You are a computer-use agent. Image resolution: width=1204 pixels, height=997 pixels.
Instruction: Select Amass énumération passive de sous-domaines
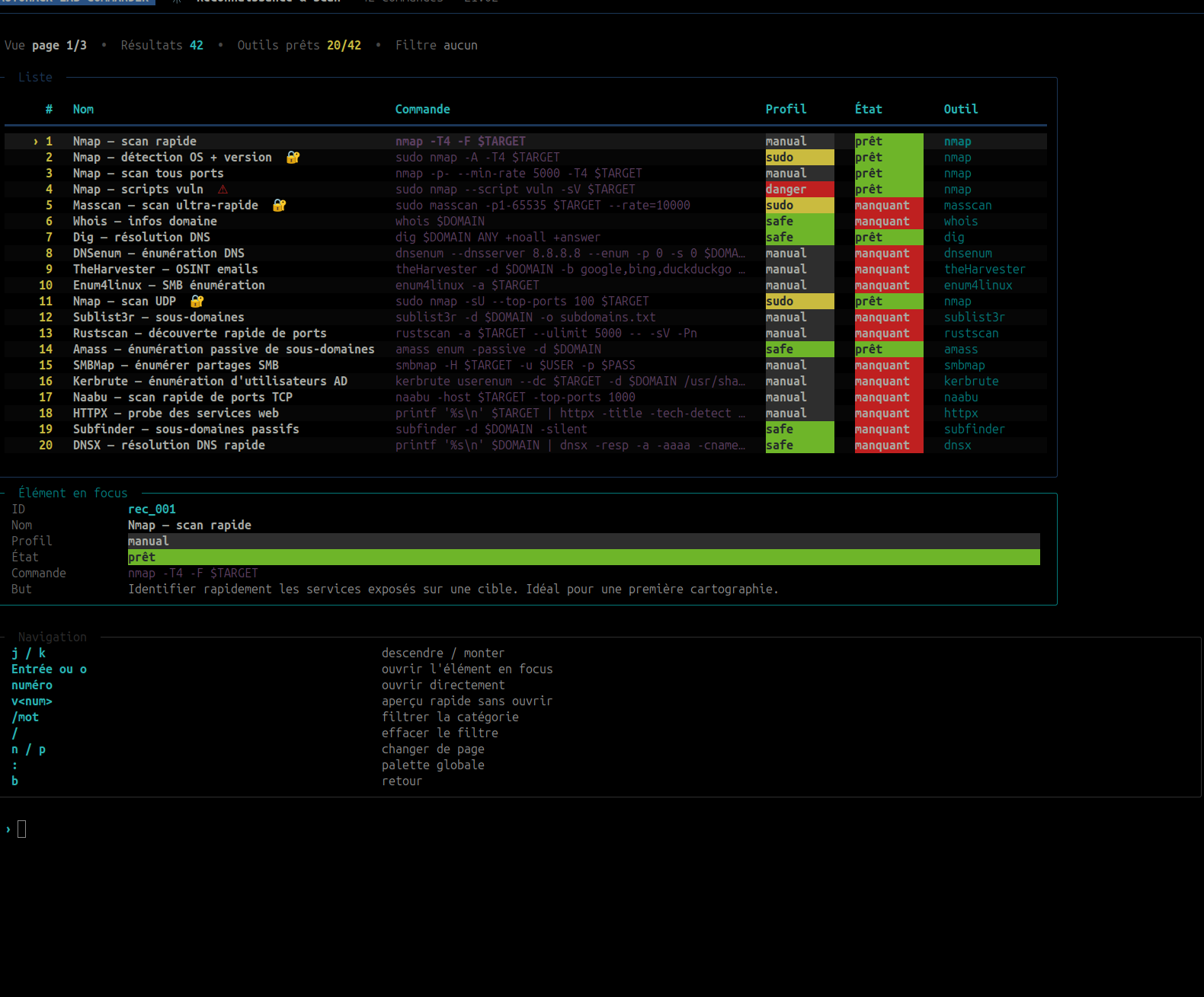[x=526, y=350]
